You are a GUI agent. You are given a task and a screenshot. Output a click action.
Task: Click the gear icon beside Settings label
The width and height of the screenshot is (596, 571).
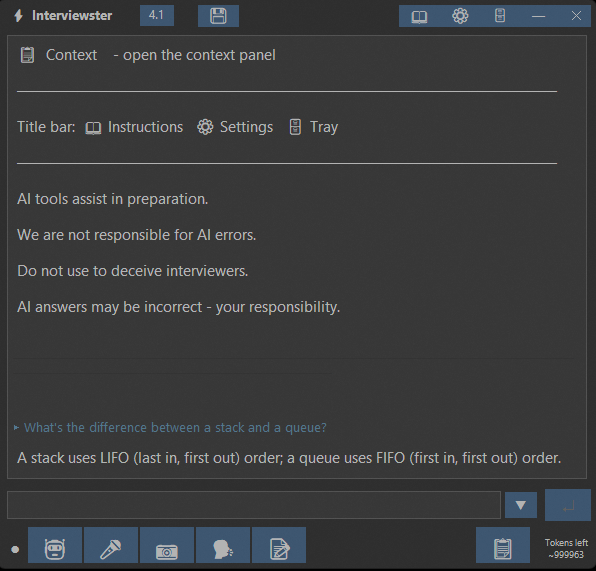click(205, 127)
